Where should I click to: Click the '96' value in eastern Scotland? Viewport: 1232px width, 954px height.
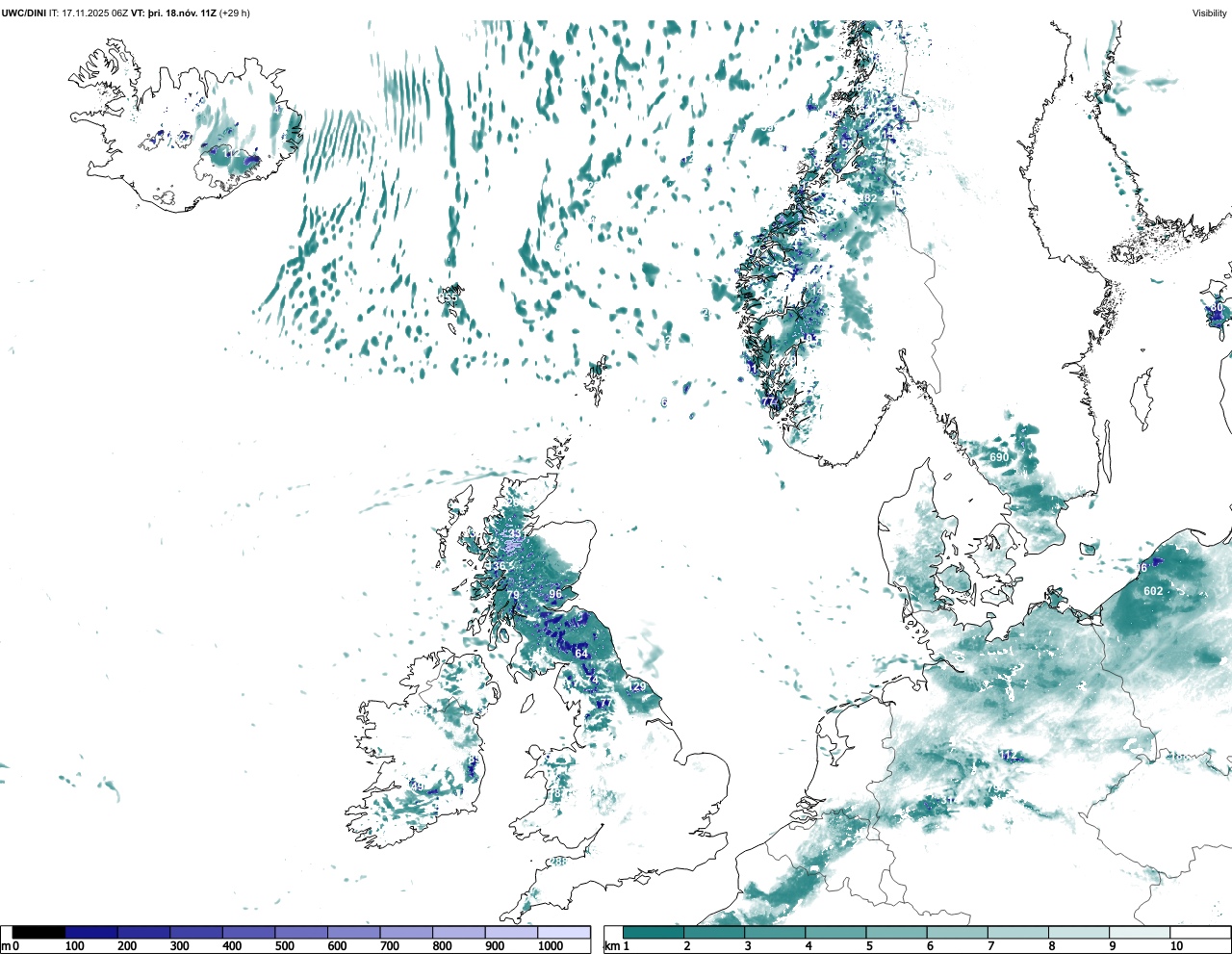pyautogui.click(x=555, y=595)
